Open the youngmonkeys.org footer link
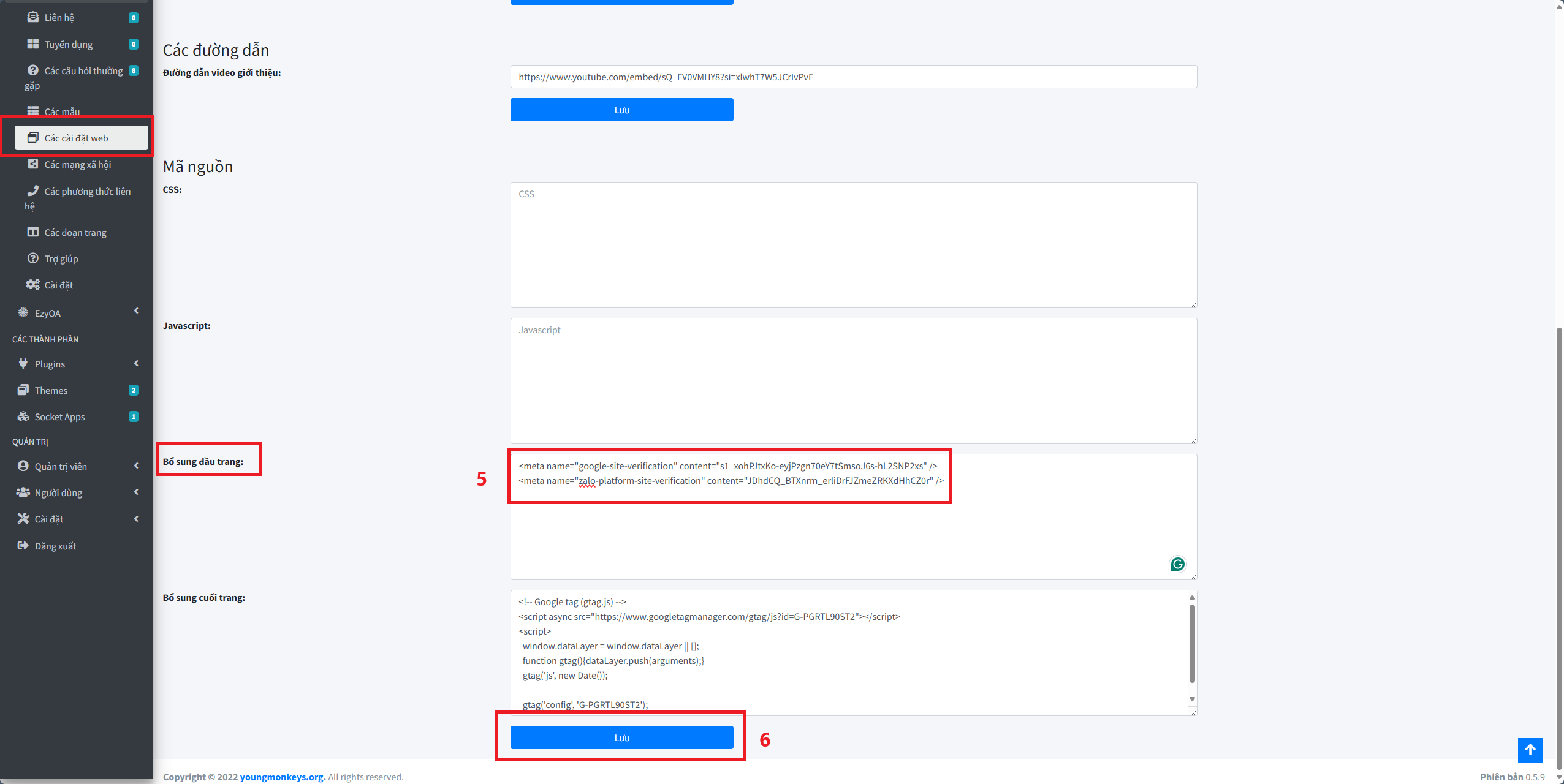1564x784 pixels. point(282,777)
